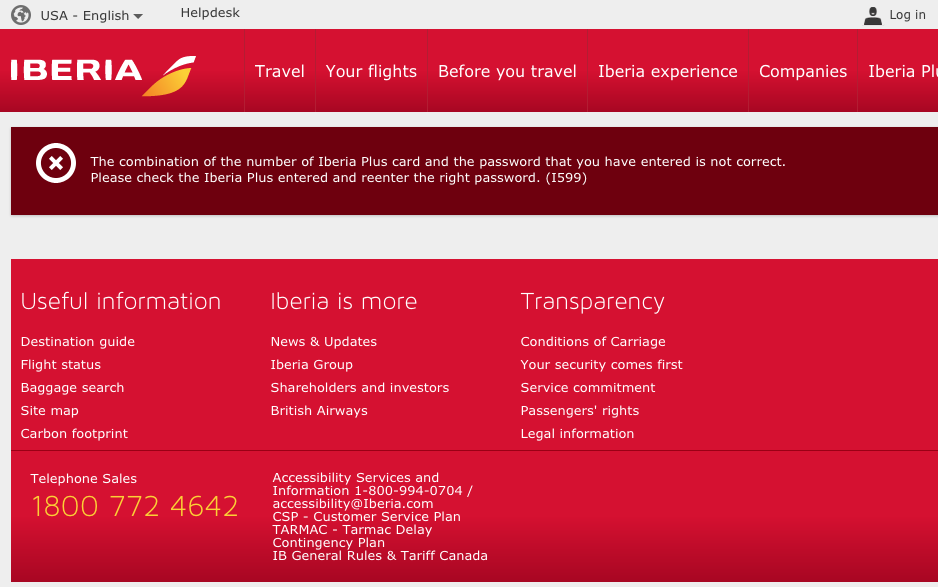Click the Useful information heading
Screen dimensions: 938x587
121,301
